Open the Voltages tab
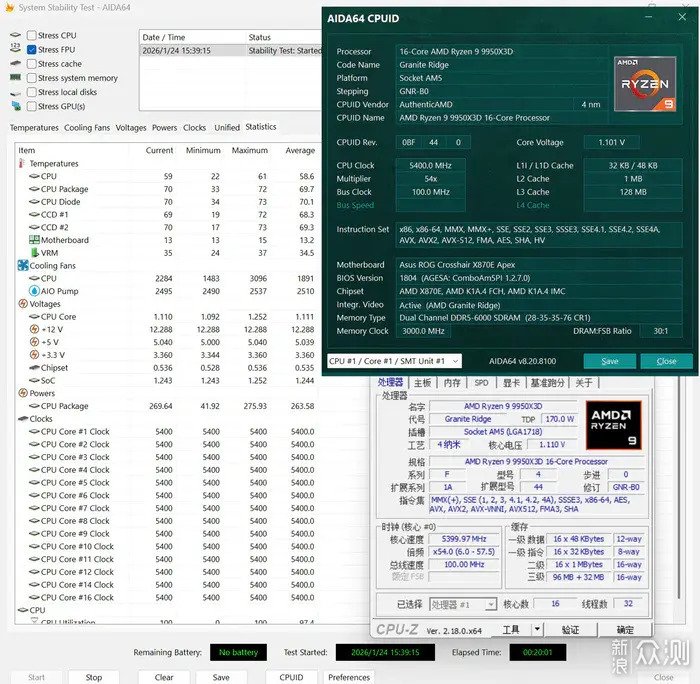The image size is (700, 684). (131, 128)
